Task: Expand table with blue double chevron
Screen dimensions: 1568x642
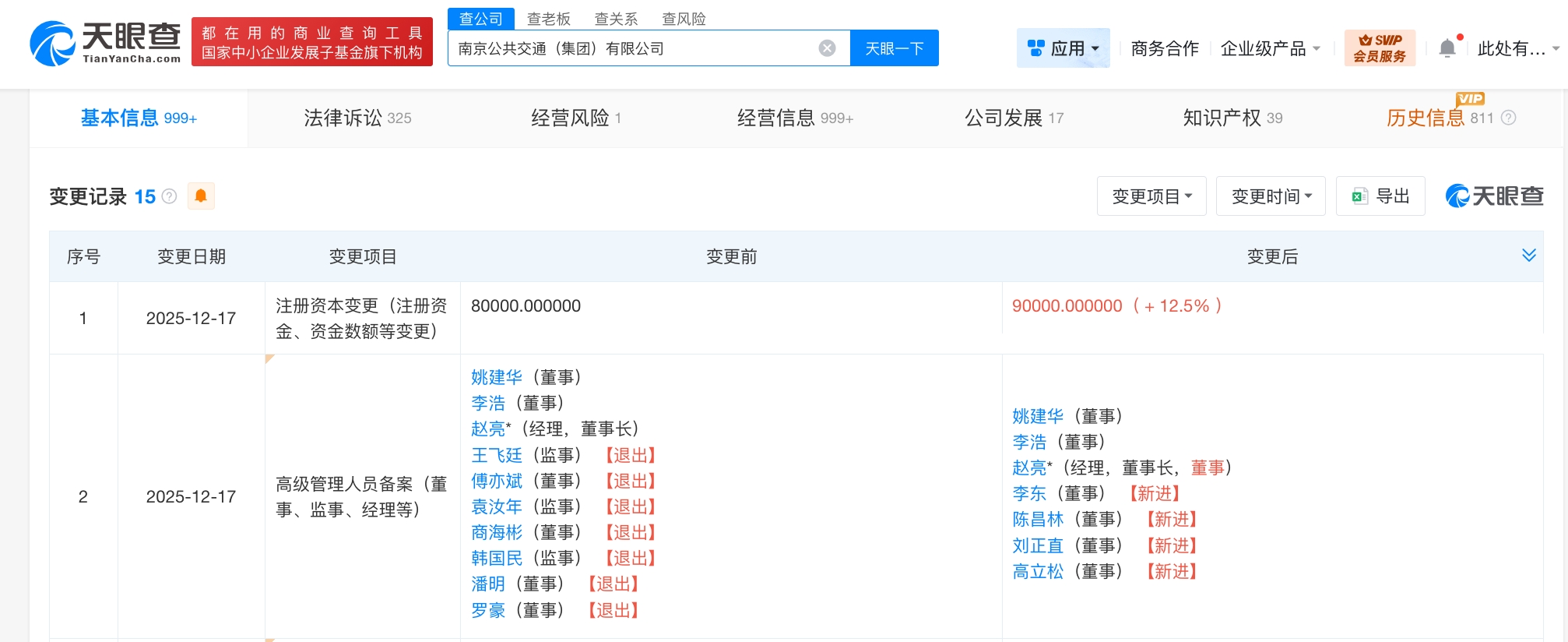Action: (x=1528, y=256)
